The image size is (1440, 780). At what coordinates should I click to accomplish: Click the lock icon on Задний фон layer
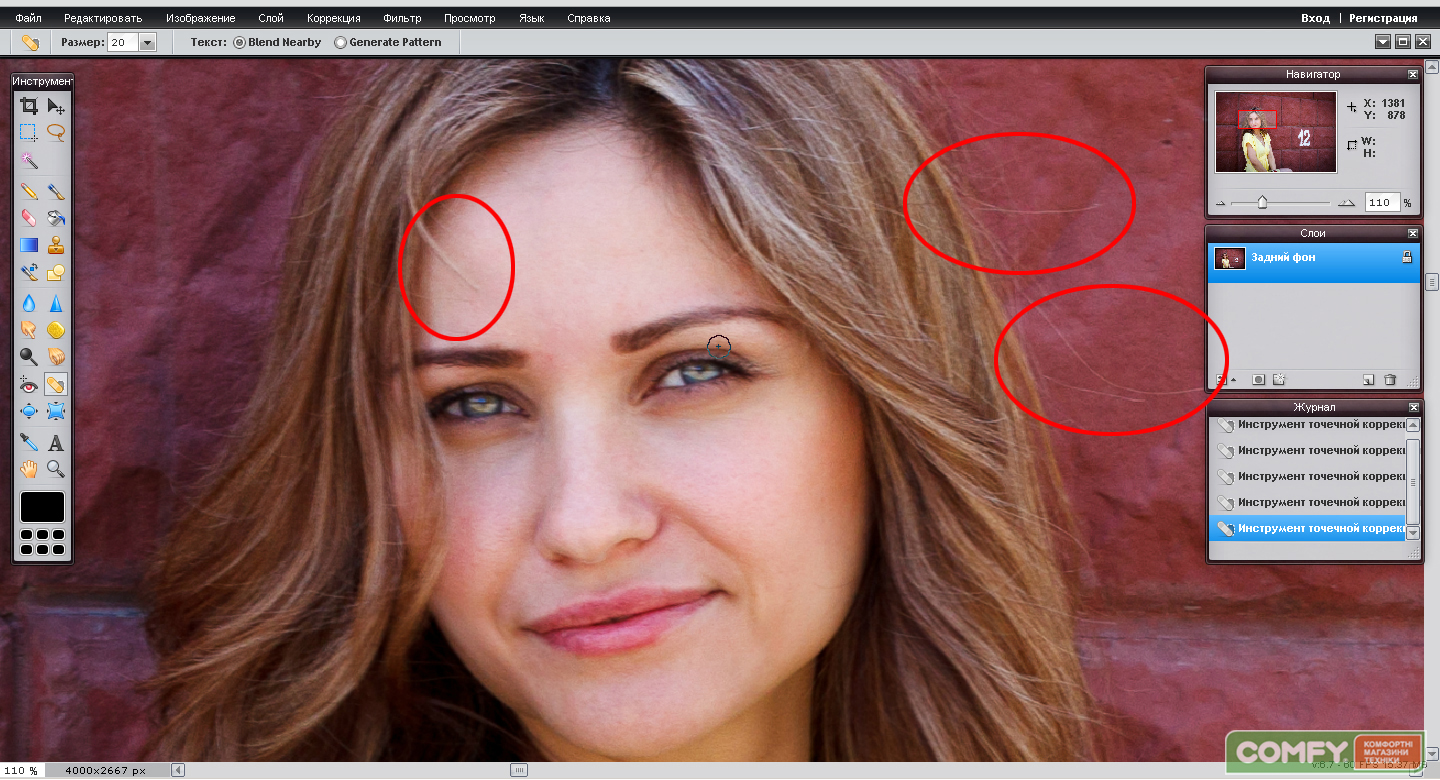tap(1407, 258)
